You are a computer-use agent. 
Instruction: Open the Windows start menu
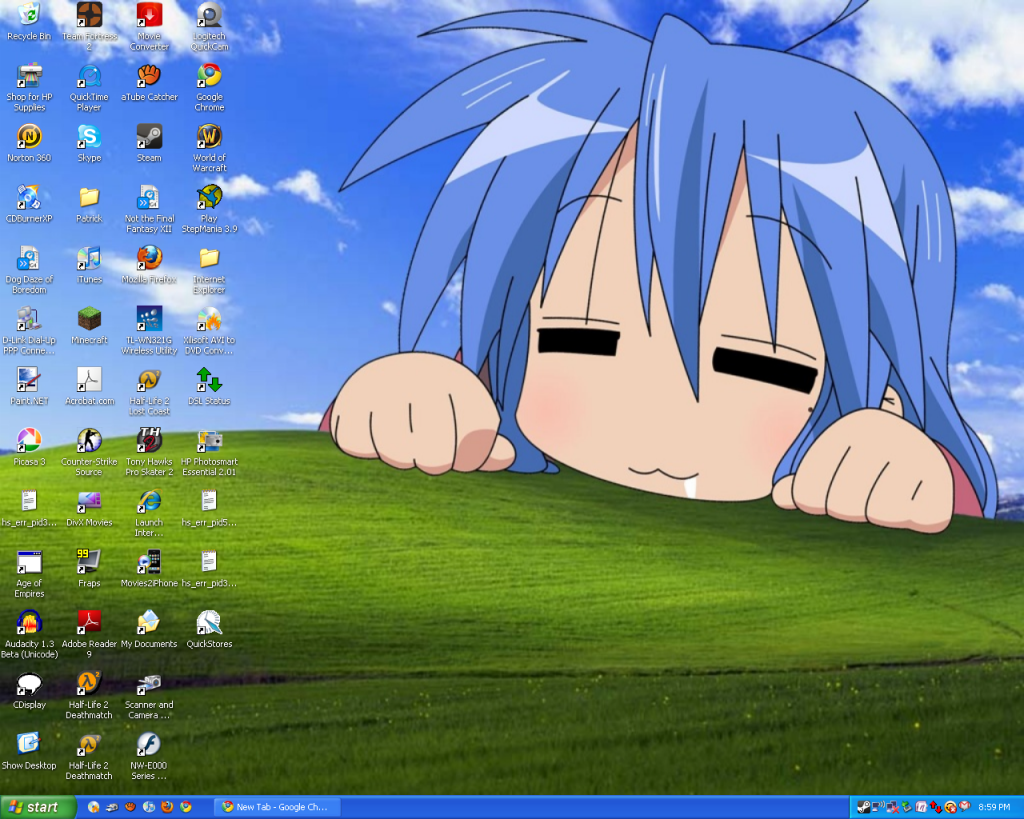point(38,807)
